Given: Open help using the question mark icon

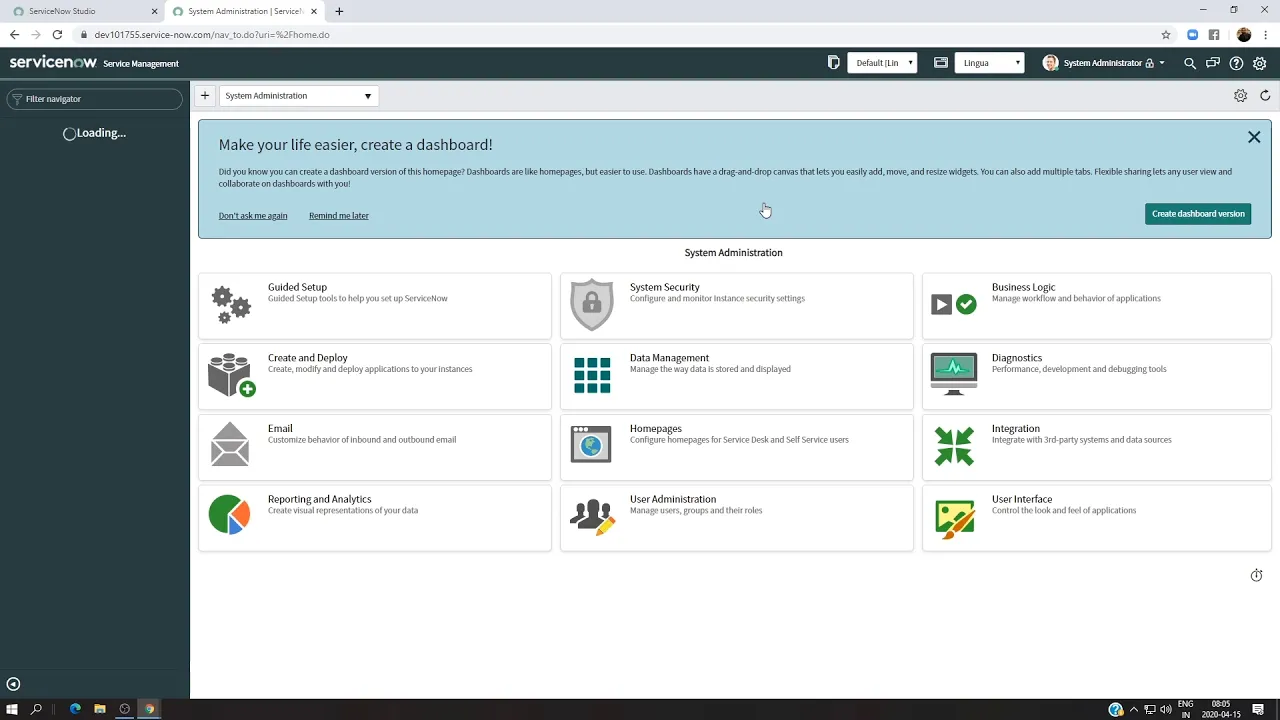Looking at the screenshot, I should pos(1236,63).
